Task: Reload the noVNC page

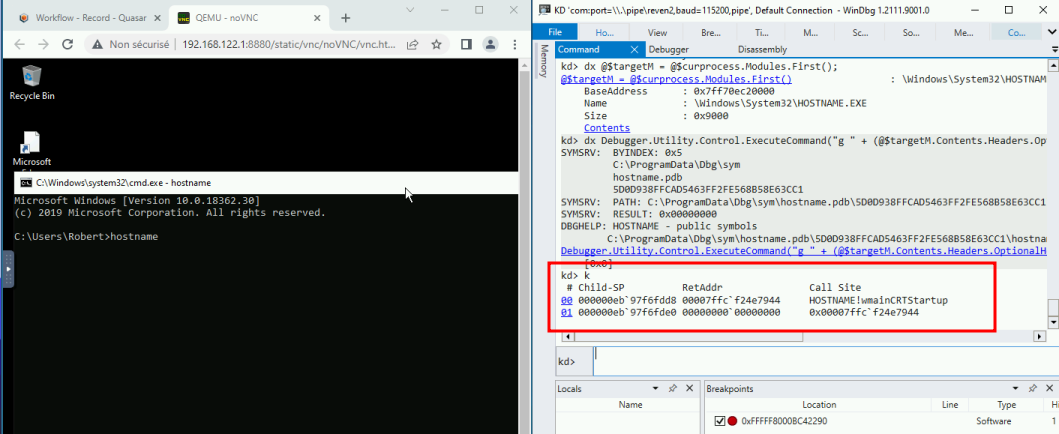Action: [67, 44]
